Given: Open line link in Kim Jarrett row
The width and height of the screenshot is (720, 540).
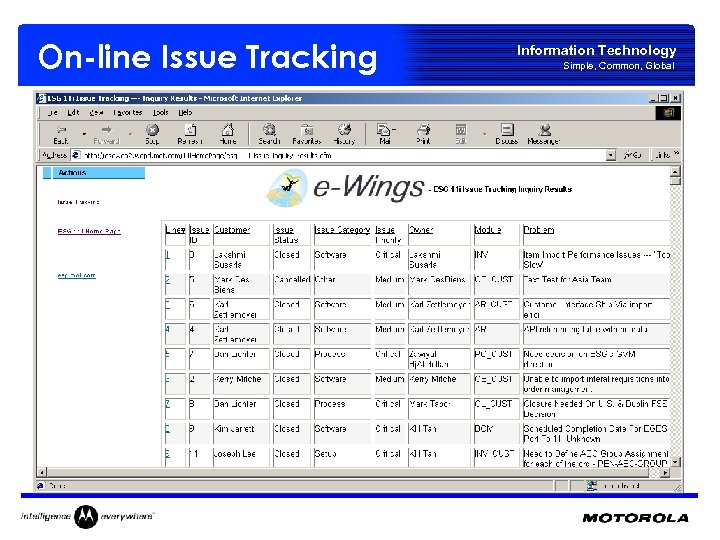Looking at the screenshot, I should coord(168,428).
